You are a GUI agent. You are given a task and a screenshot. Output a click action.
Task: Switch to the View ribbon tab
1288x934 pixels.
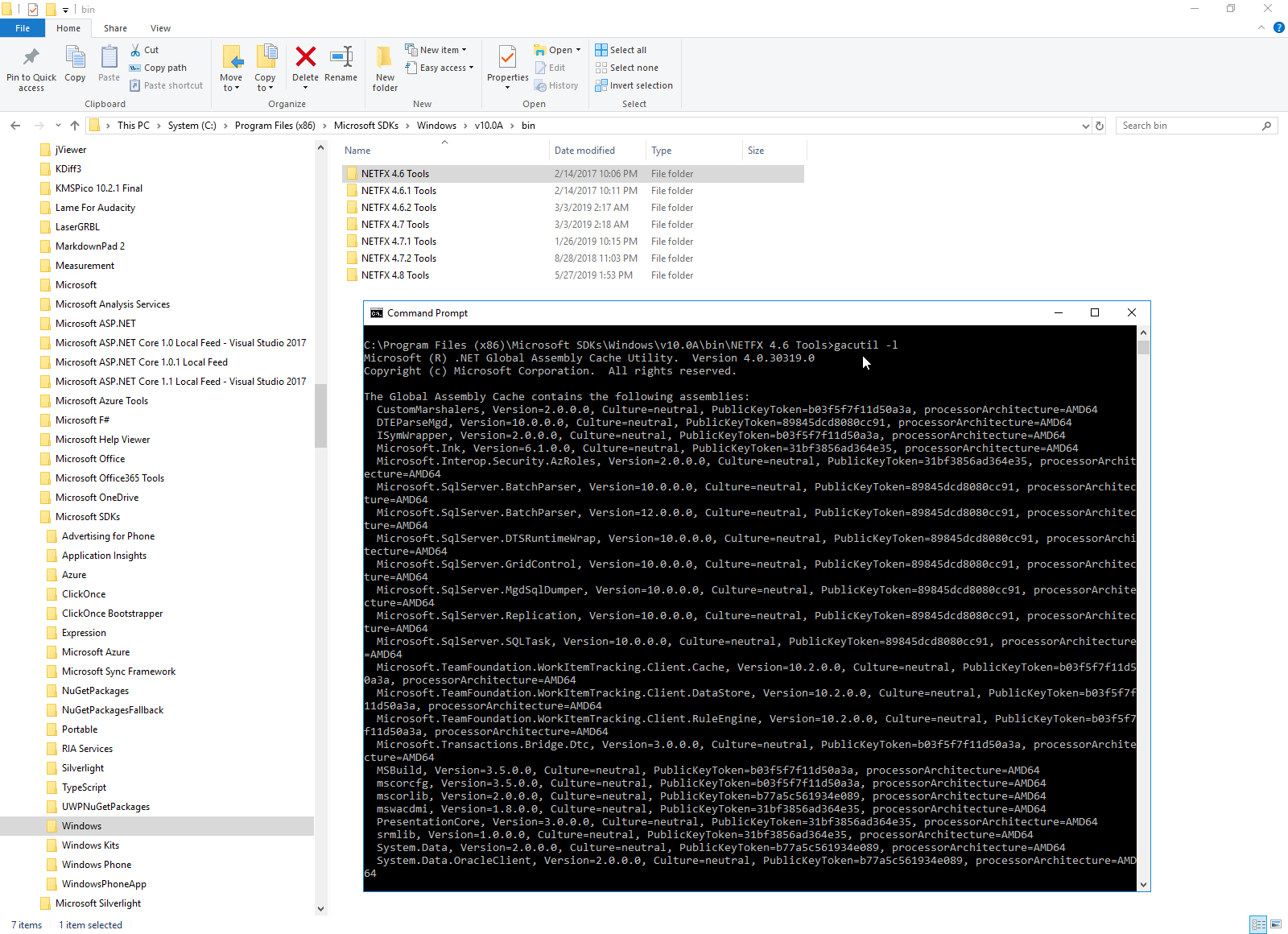(x=161, y=28)
